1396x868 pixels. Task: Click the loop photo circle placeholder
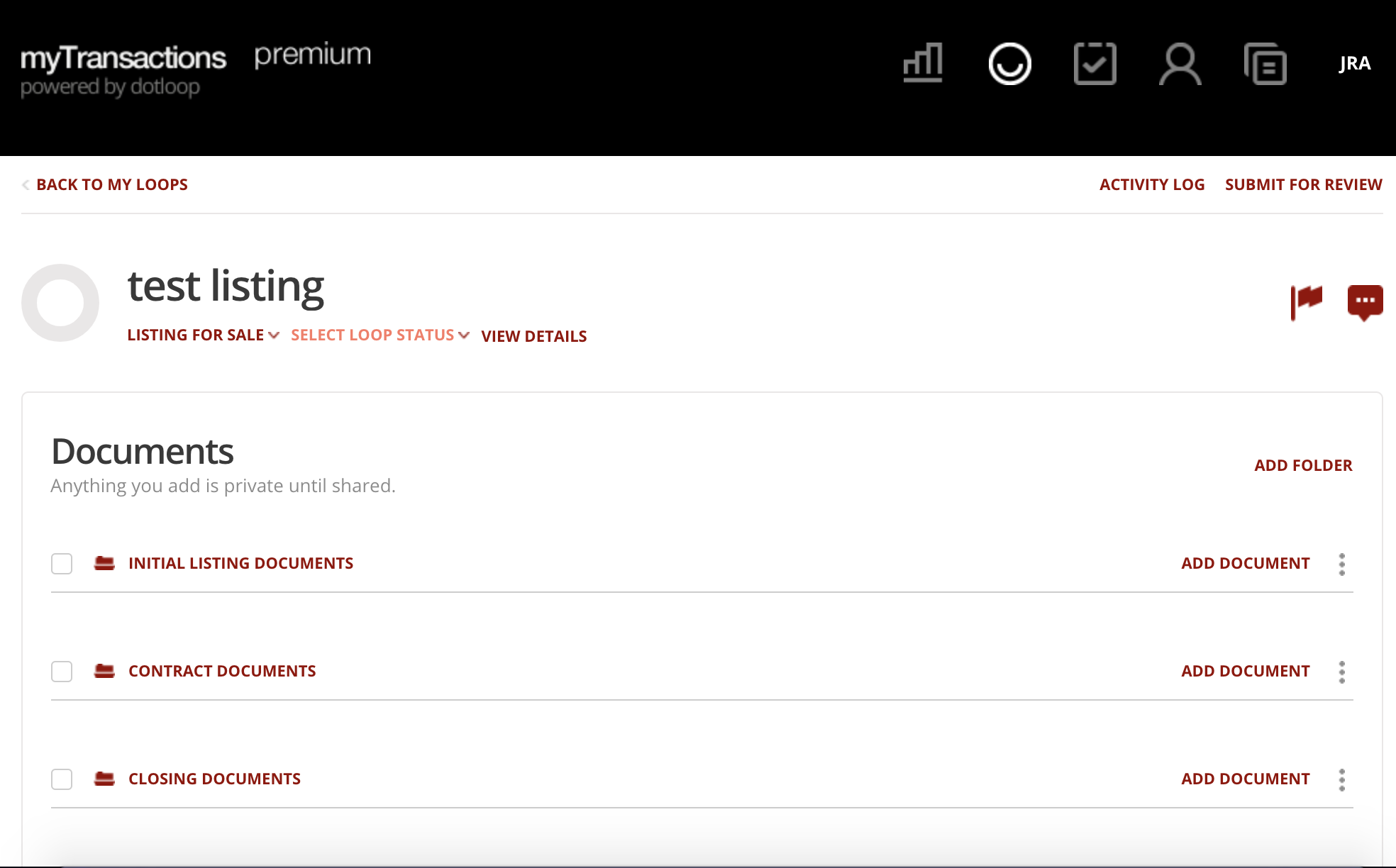[x=60, y=303]
